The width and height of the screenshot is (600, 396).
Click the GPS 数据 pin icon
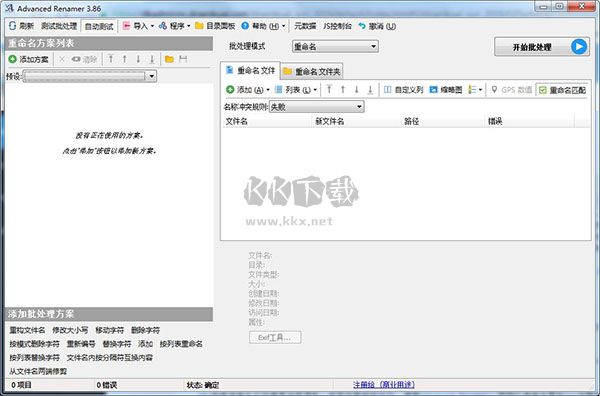(x=494, y=90)
